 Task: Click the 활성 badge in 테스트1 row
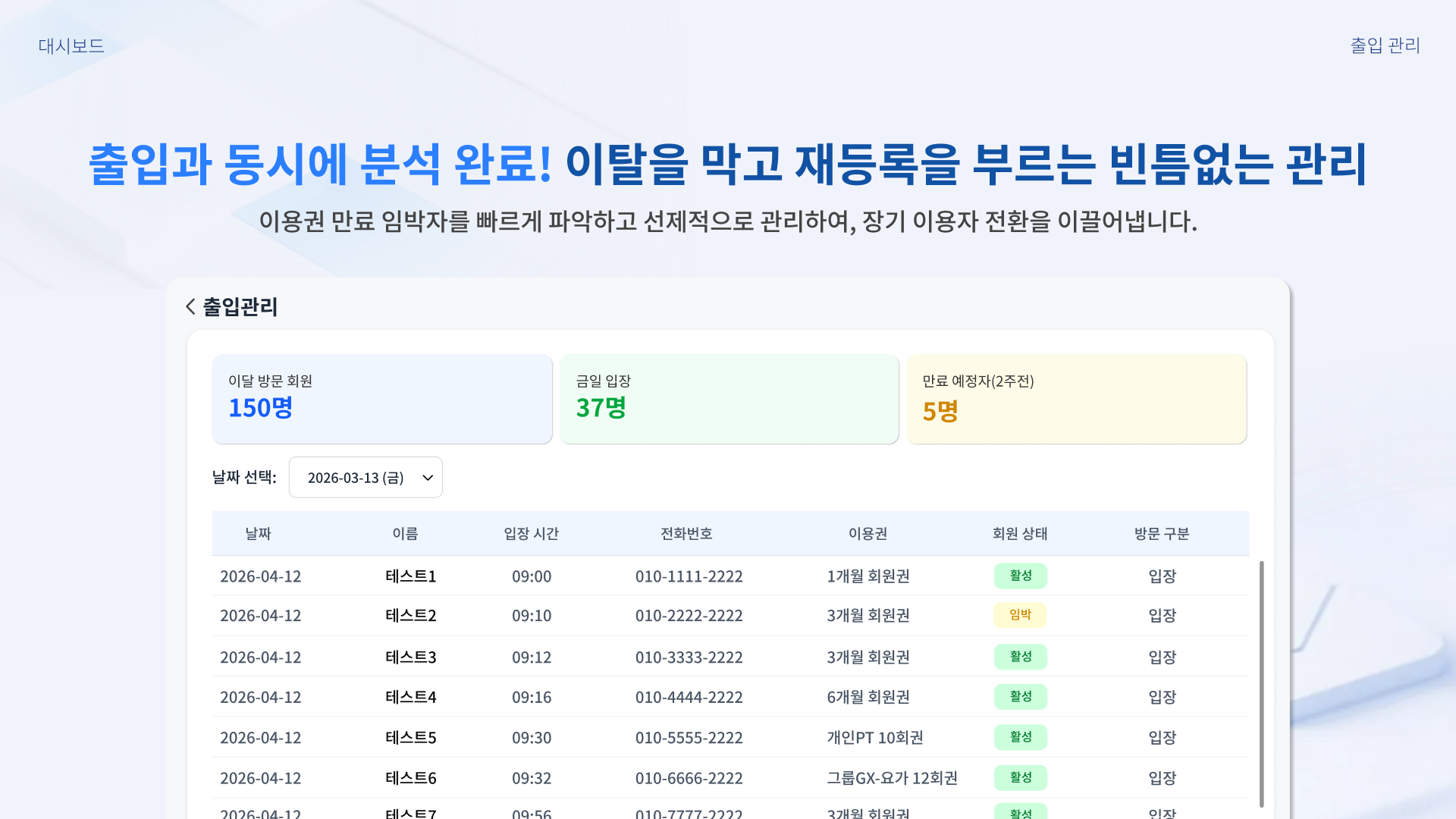(1021, 576)
